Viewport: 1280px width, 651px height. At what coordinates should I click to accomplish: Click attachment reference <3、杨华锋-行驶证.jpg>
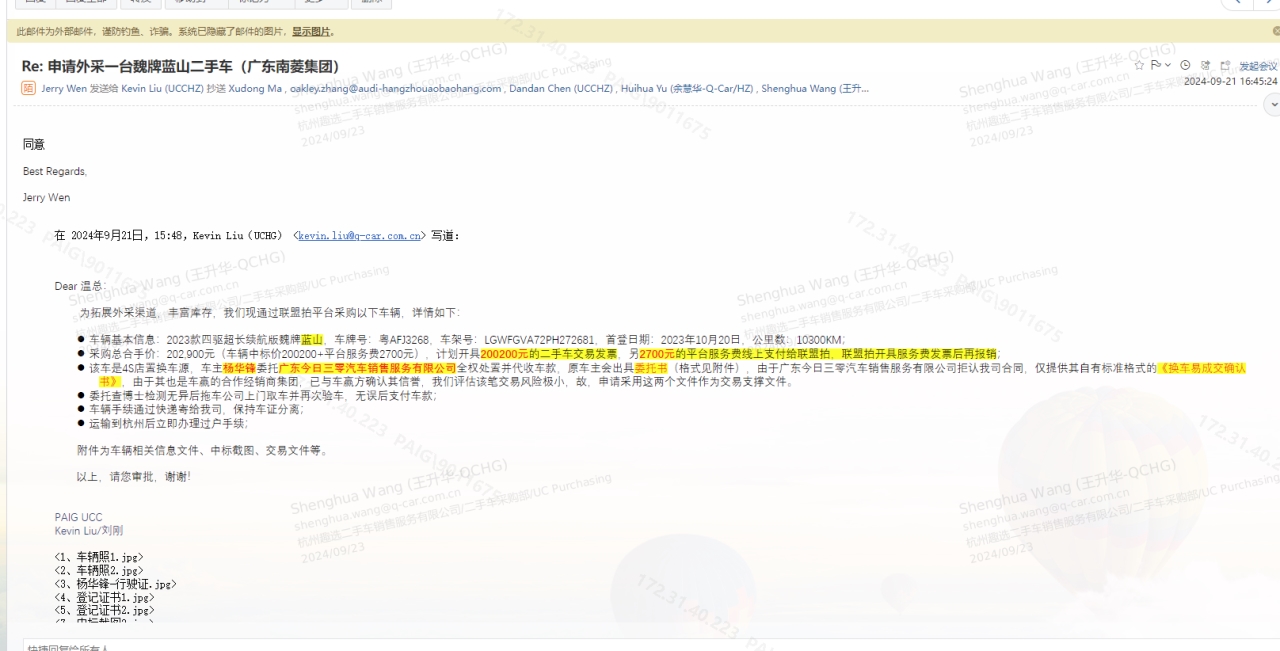pos(116,583)
